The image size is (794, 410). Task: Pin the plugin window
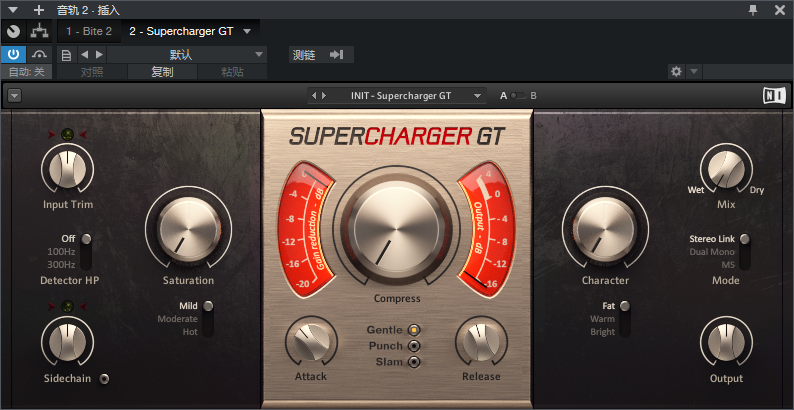tap(753, 10)
